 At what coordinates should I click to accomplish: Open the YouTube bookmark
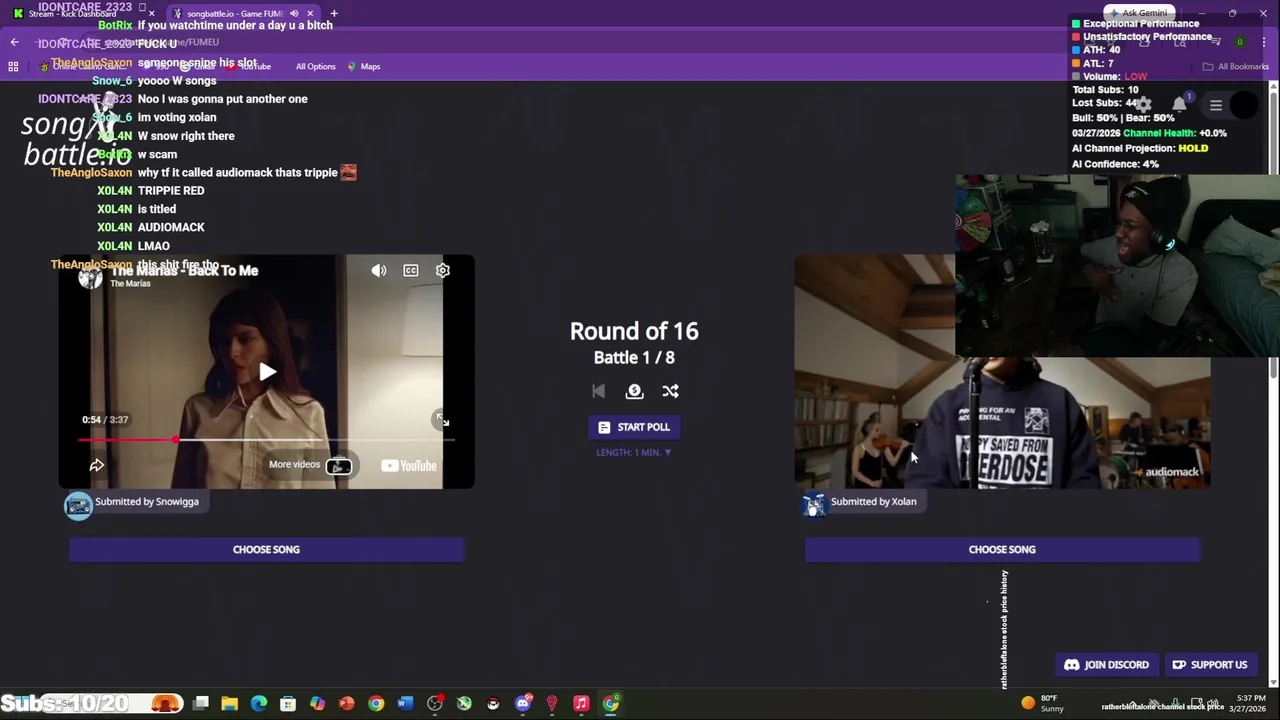250,66
